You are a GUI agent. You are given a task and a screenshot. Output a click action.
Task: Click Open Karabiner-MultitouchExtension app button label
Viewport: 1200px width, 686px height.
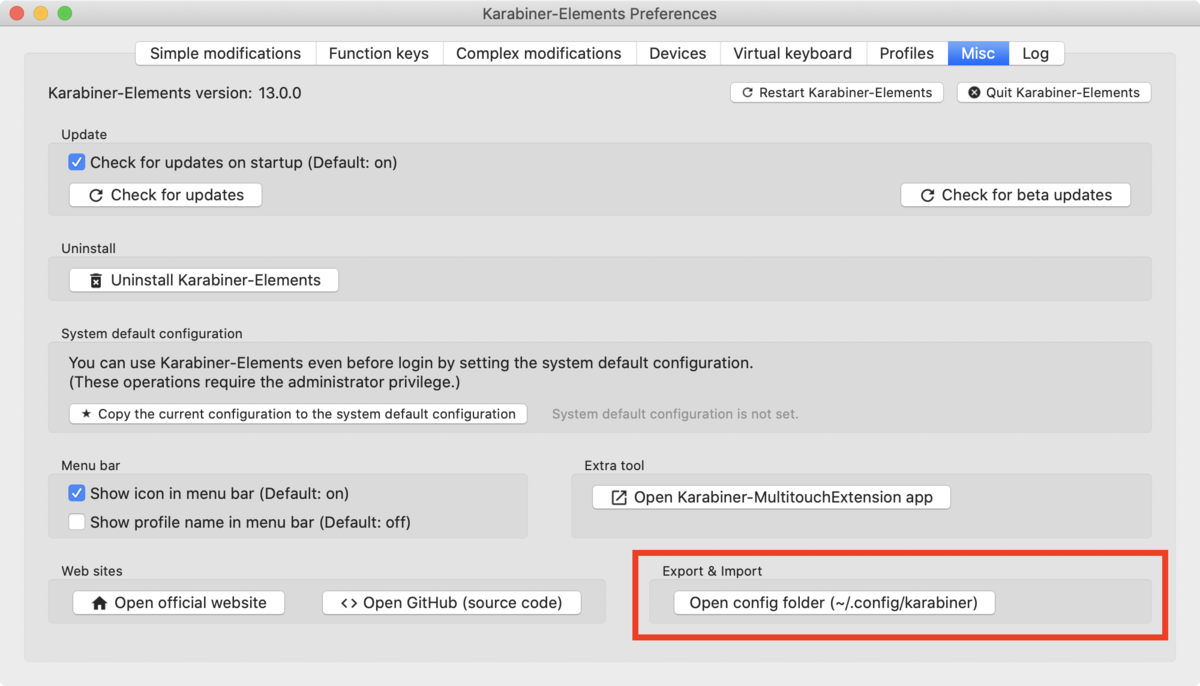click(783, 497)
